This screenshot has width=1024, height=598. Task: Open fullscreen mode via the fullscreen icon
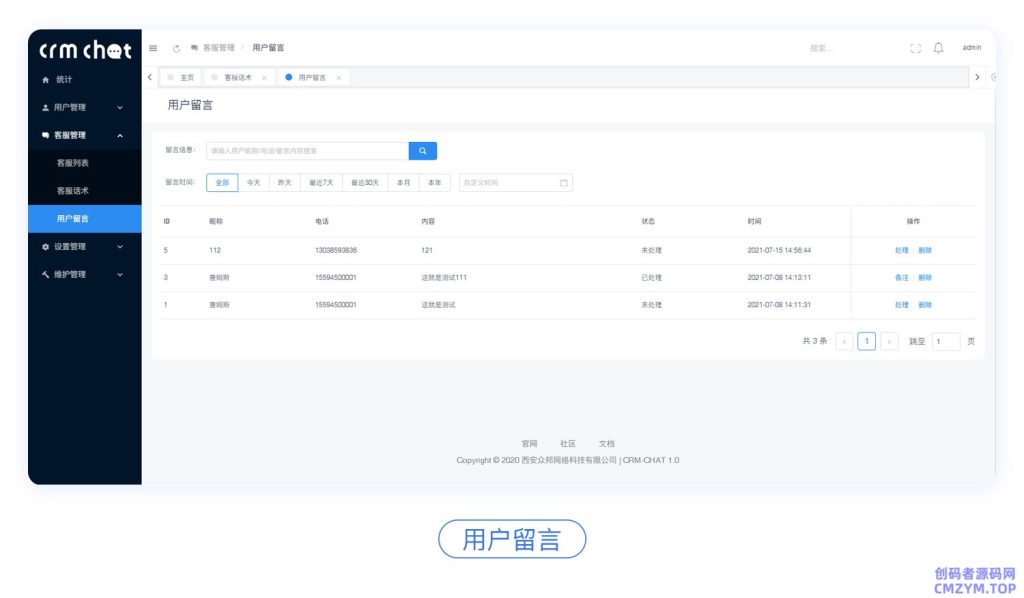tap(914, 46)
